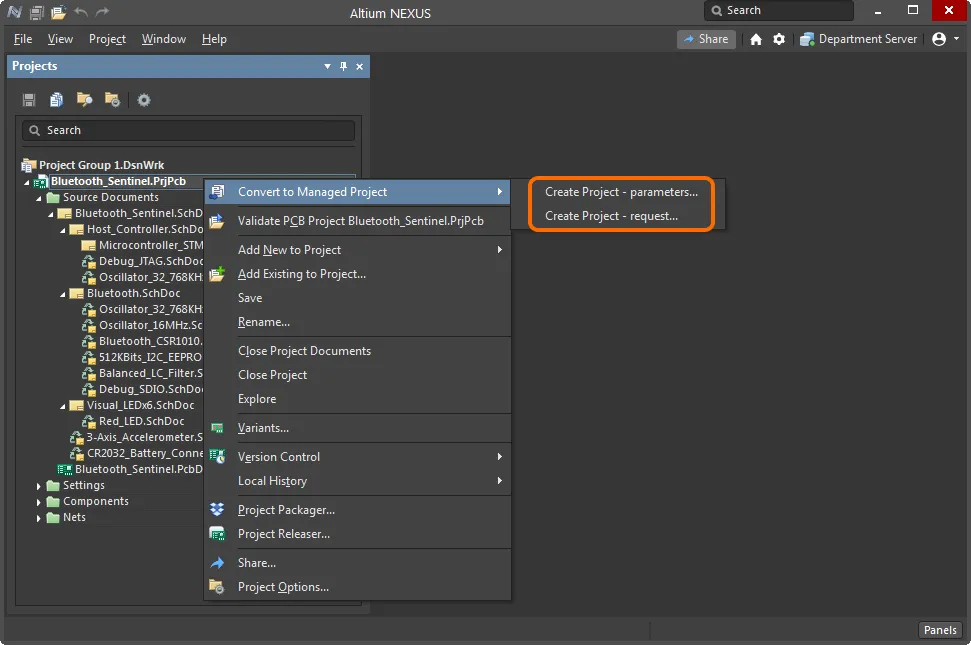This screenshot has width=971, height=645.
Task: Go to the Home page icon
Action: coord(755,39)
